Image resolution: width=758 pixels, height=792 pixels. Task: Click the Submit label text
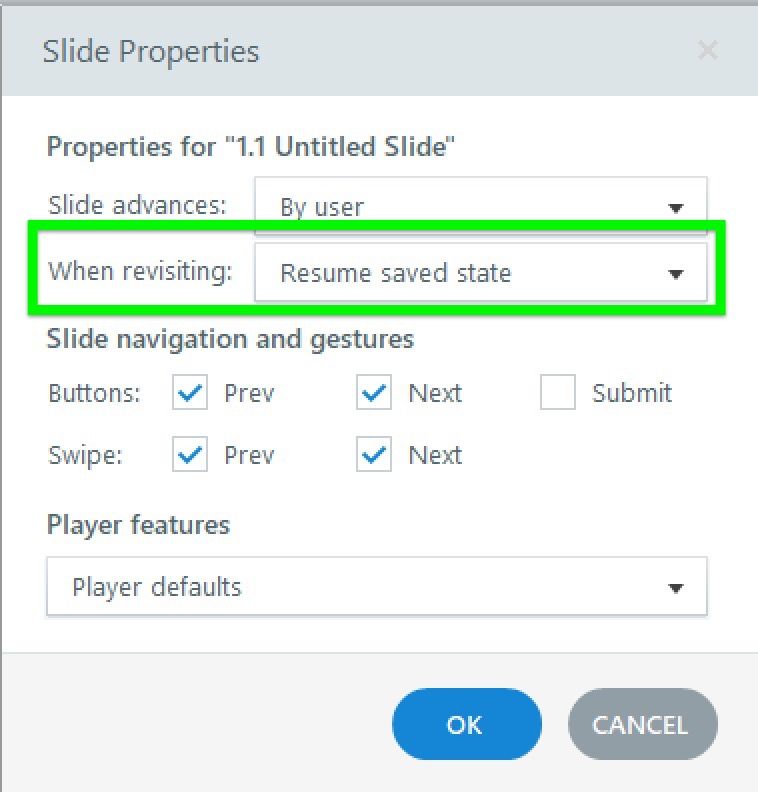631,393
